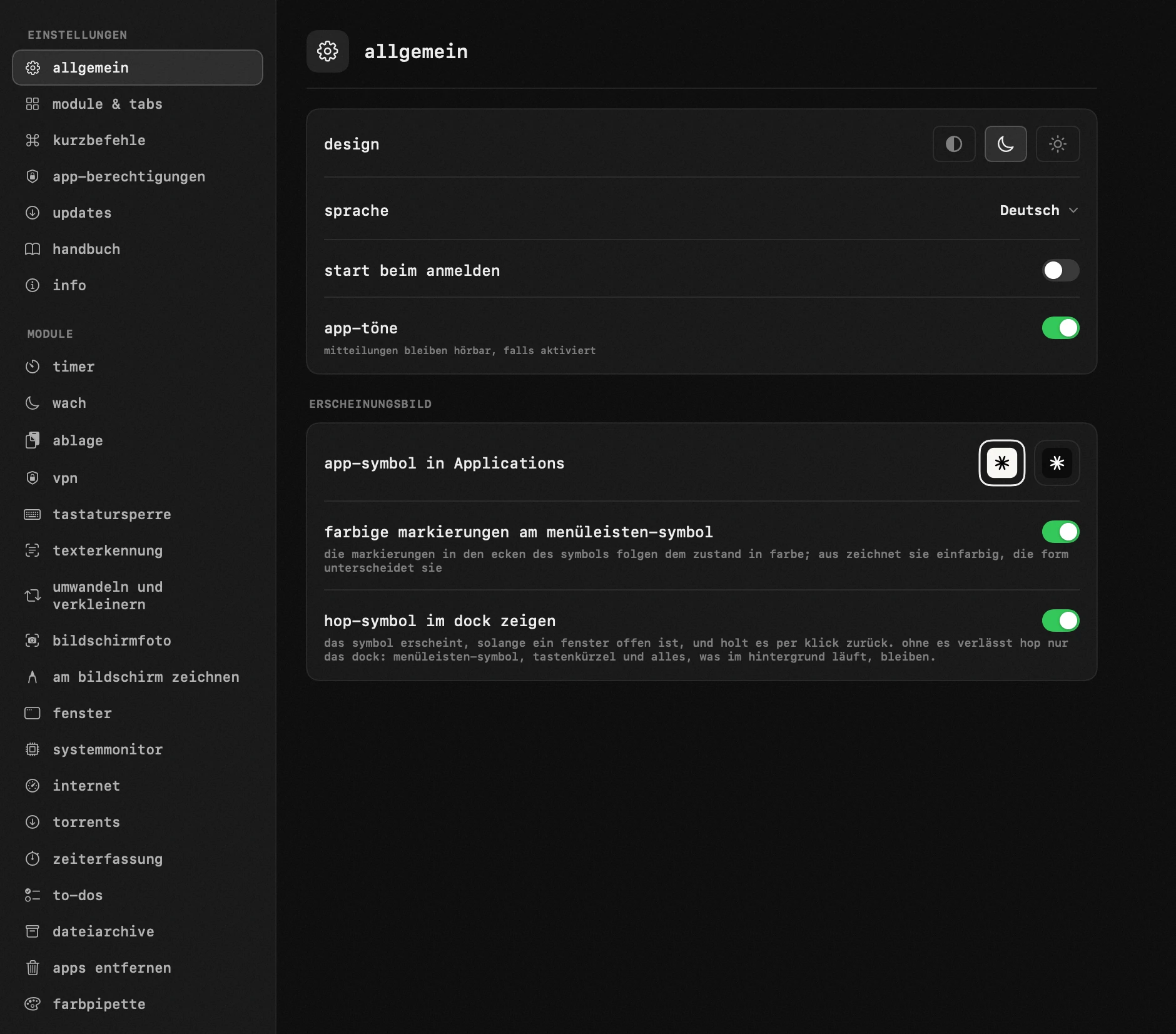The image size is (1176, 1034).
Task: Pick the white app-symbol variant
Action: (x=1002, y=463)
